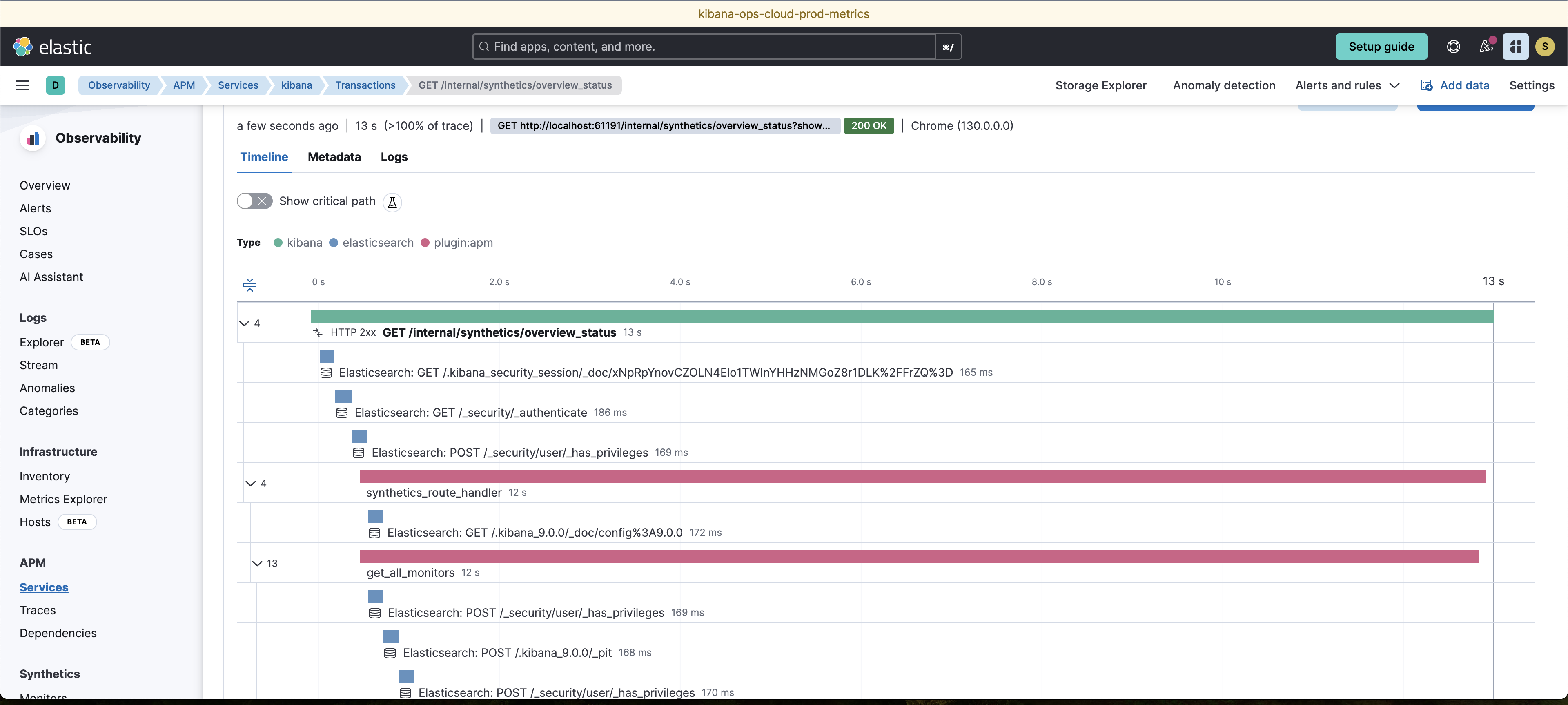The height and width of the screenshot is (705, 1568).
Task: Open Logs Explorer in the sidebar
Action: coord(41,343)
